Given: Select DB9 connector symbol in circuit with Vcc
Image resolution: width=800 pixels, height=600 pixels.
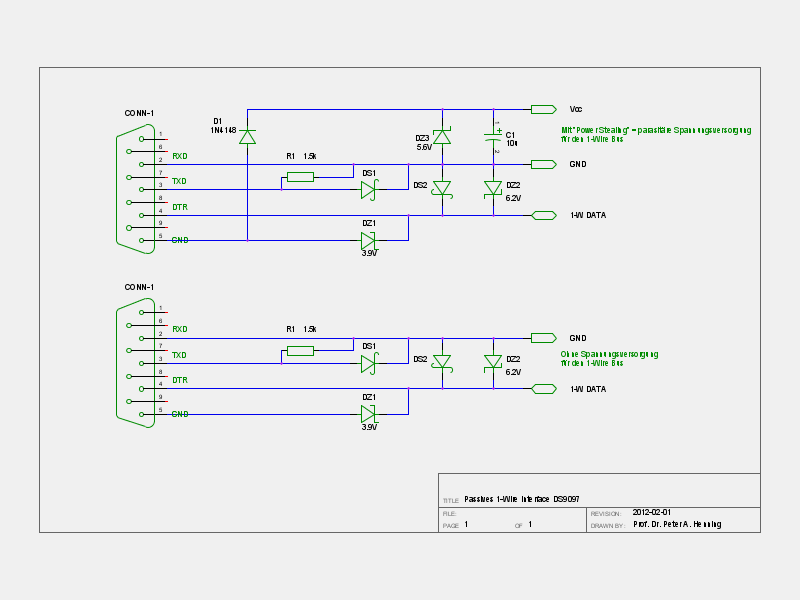Looking at the screenshot, I should pos(136,189).
